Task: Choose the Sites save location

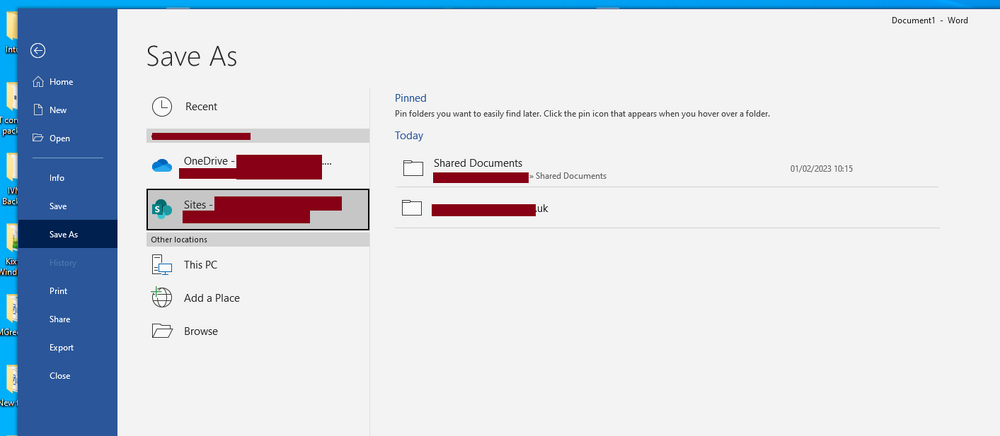Action: tap(258, 209)
